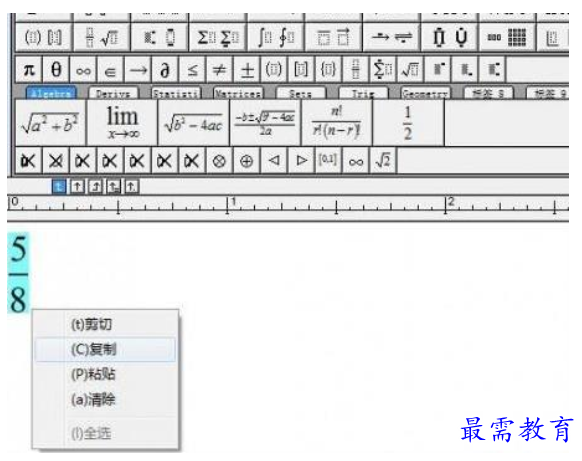Switch to the Derivs tab
The width and height of the screenshot is (582, 461).
(113, 93)
